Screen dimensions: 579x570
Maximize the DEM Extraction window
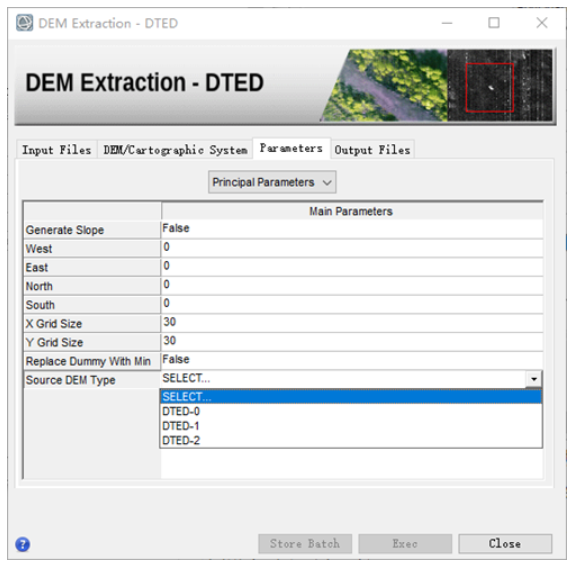(494, 23)
